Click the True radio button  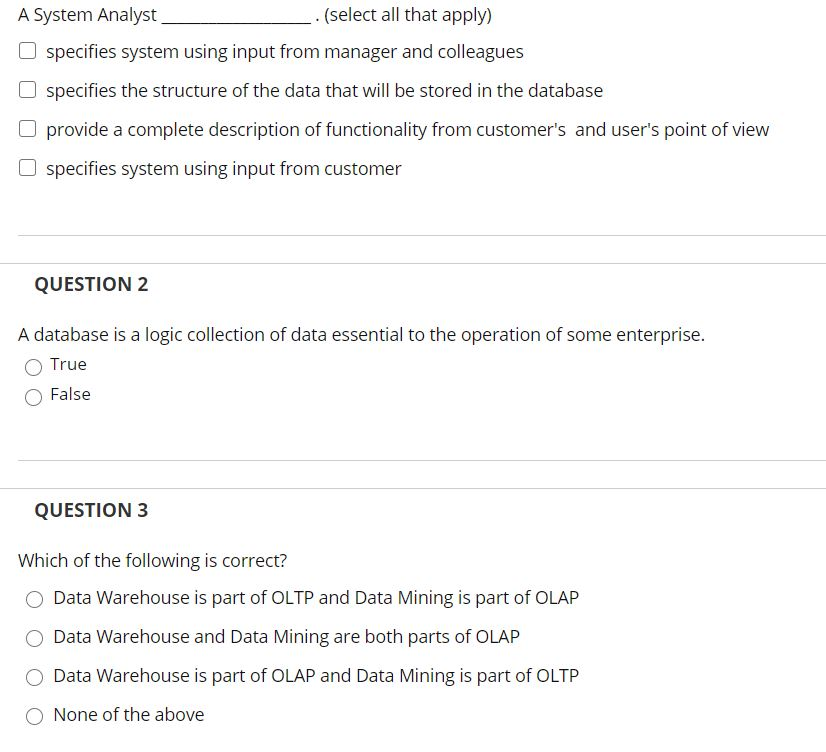[33, 365]
